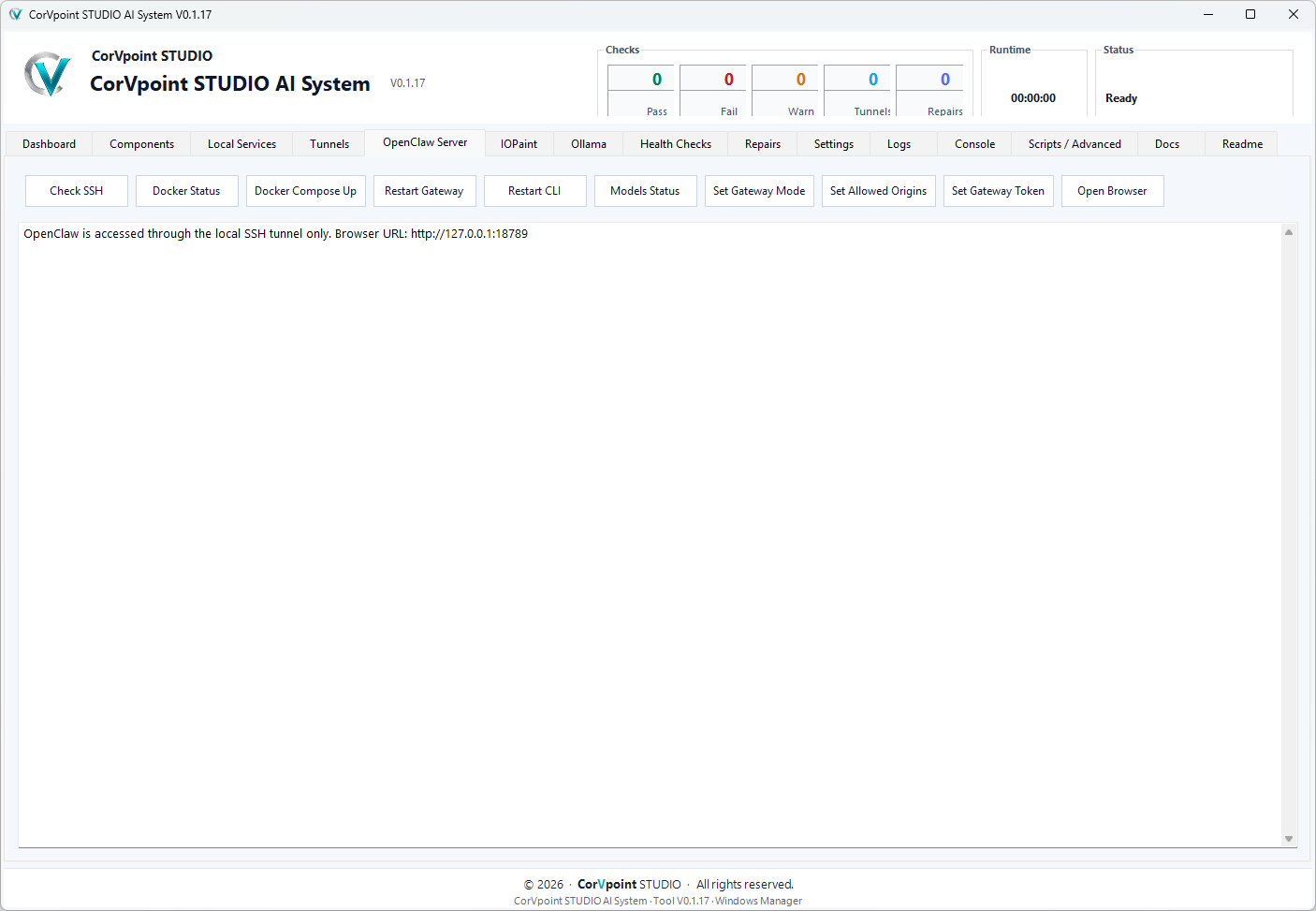
Task: Switch to the Settings tab
Action: pos(834,144)
